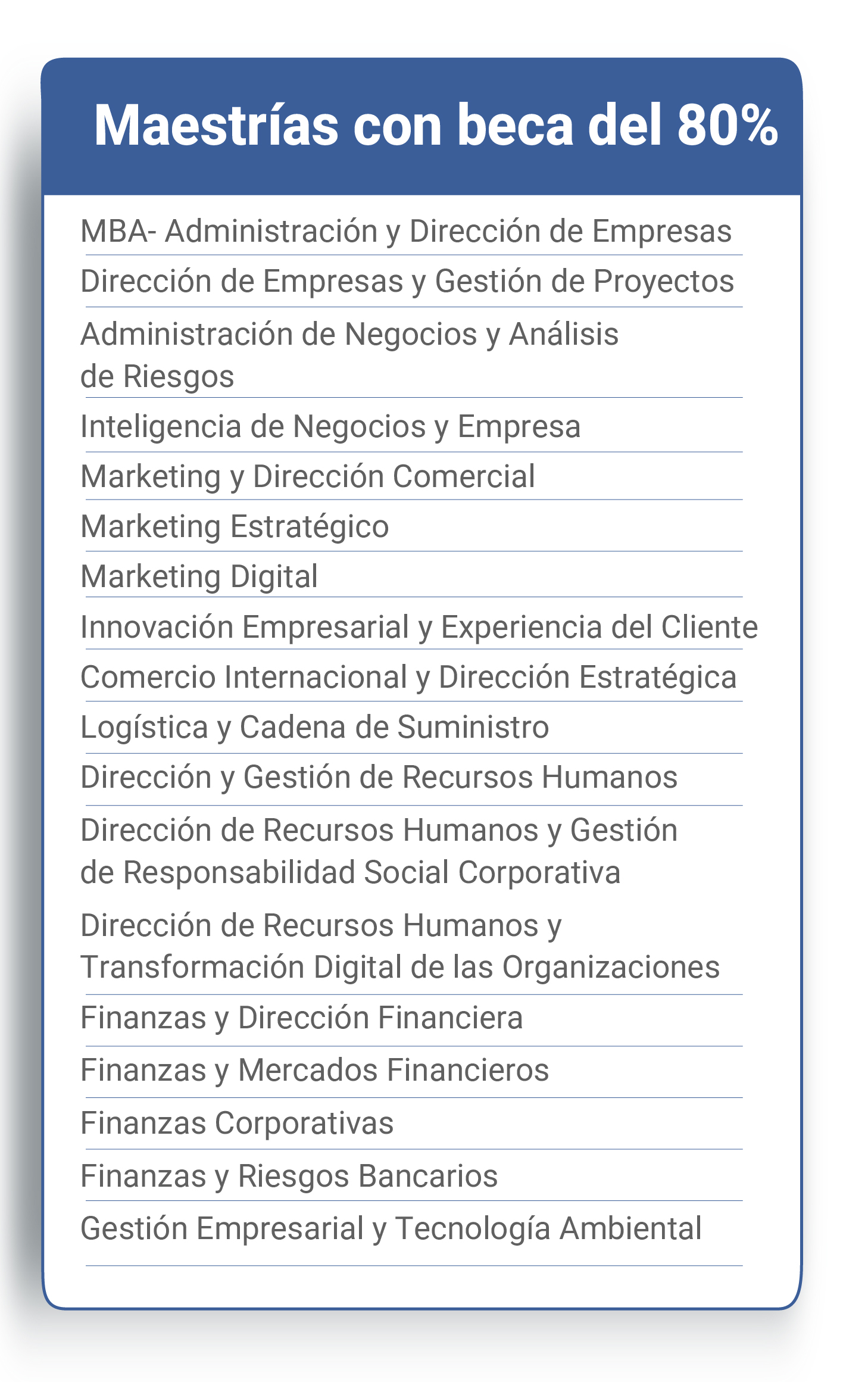The image size is (868, 1382).
Task: Open Gestión Empresarial y Tecnología Ambiental
Action: click(391, 1228)
